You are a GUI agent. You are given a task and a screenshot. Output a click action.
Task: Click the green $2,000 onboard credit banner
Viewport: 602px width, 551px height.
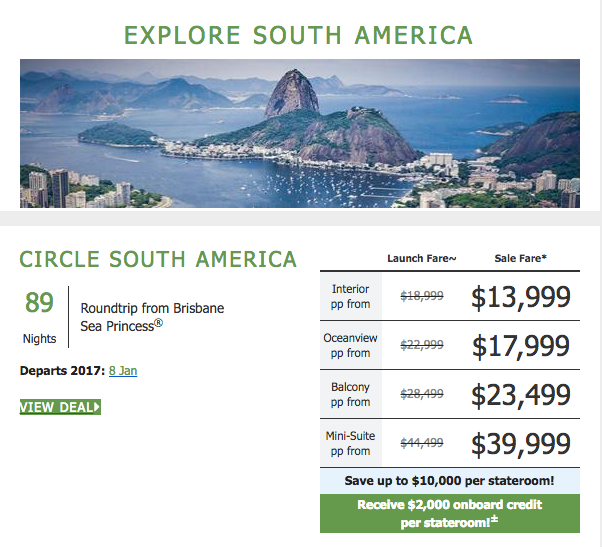[x=450, y=513]
